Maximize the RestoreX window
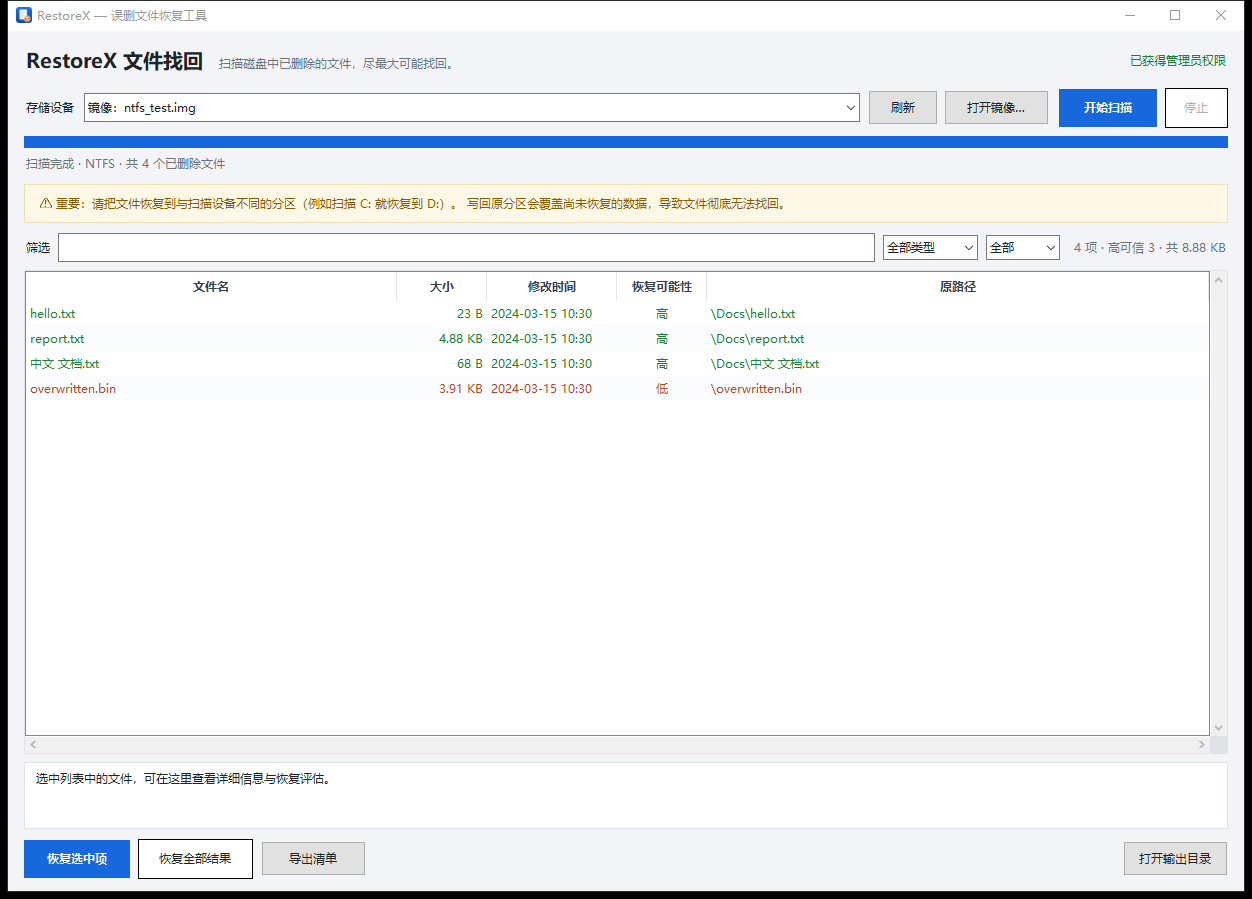 [1175, 15]
